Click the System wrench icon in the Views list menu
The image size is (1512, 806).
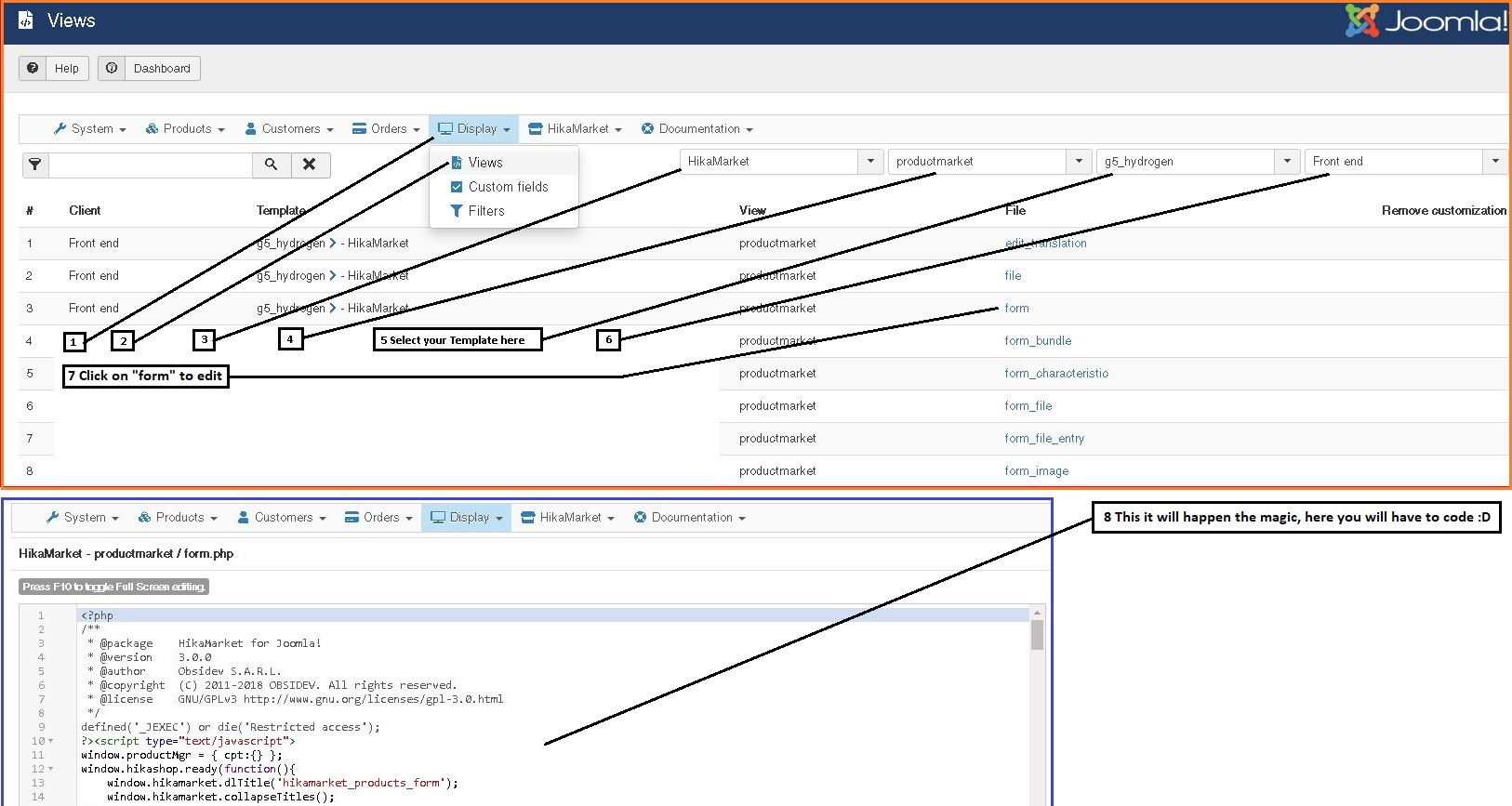point(60,129)
